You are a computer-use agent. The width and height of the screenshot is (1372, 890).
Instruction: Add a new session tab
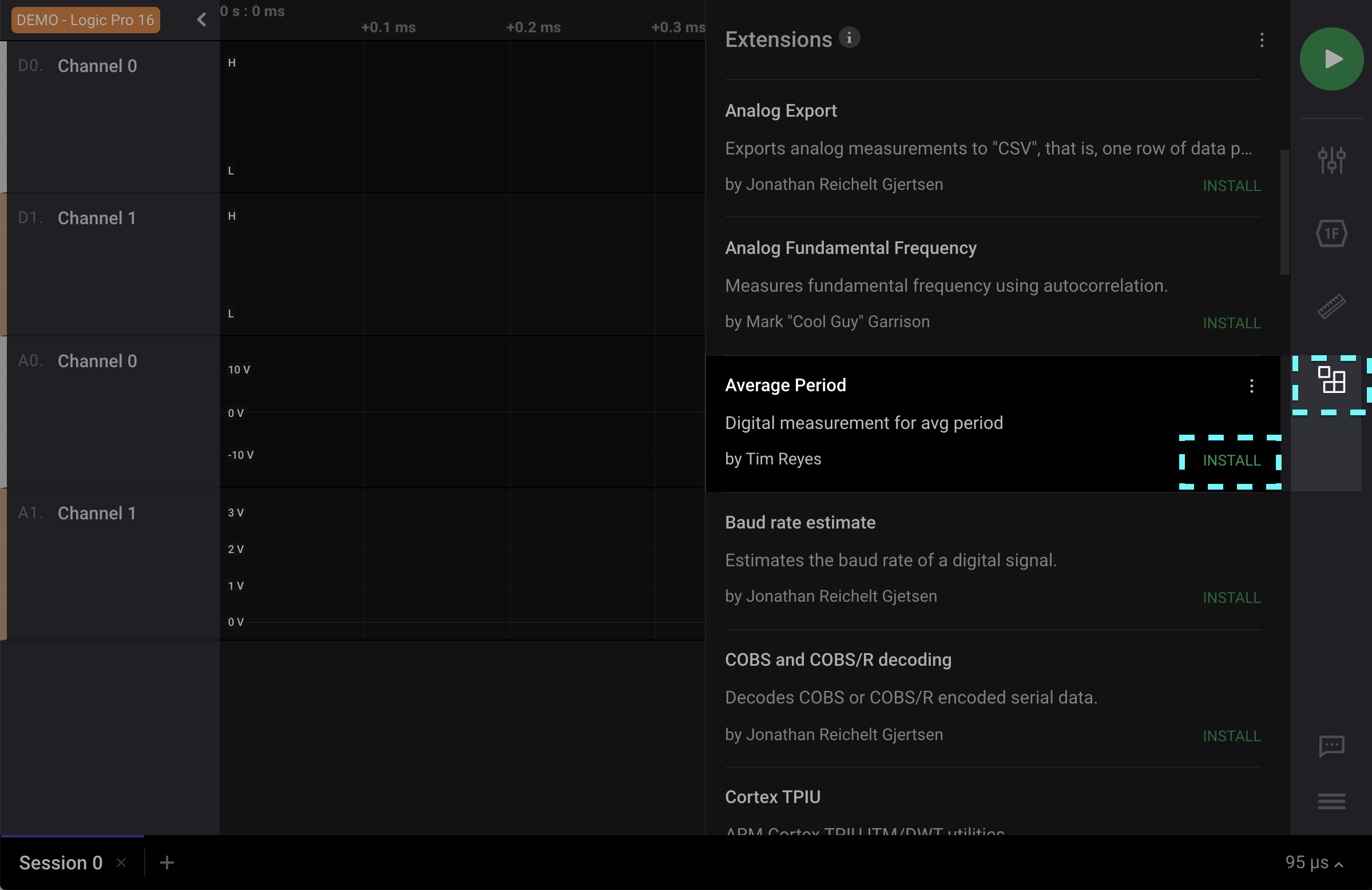[x=166, y=863]
